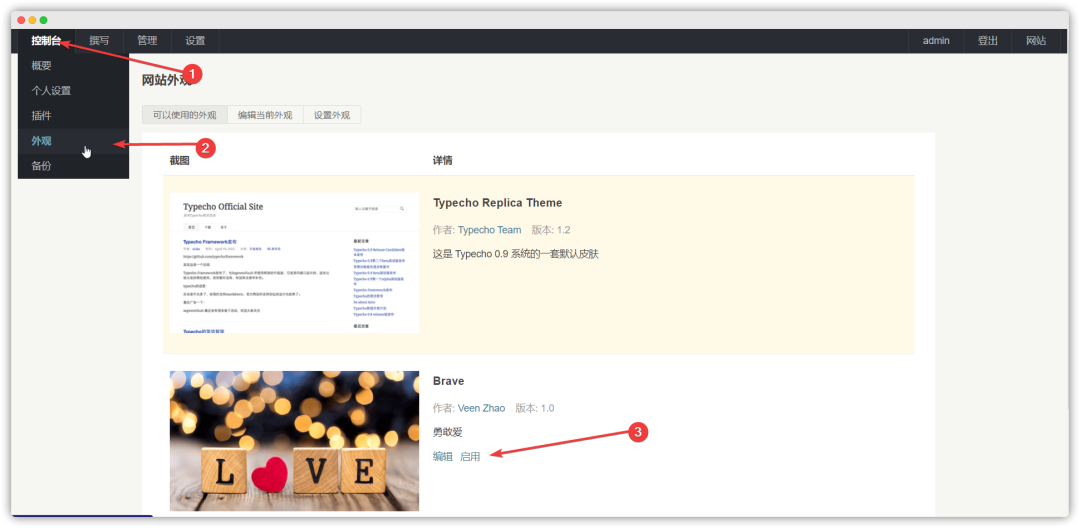Image resolution: width=1080 pixels, height=528 pixels.
Task: Click the yellow minimize window button
Action: pos(32,20)
